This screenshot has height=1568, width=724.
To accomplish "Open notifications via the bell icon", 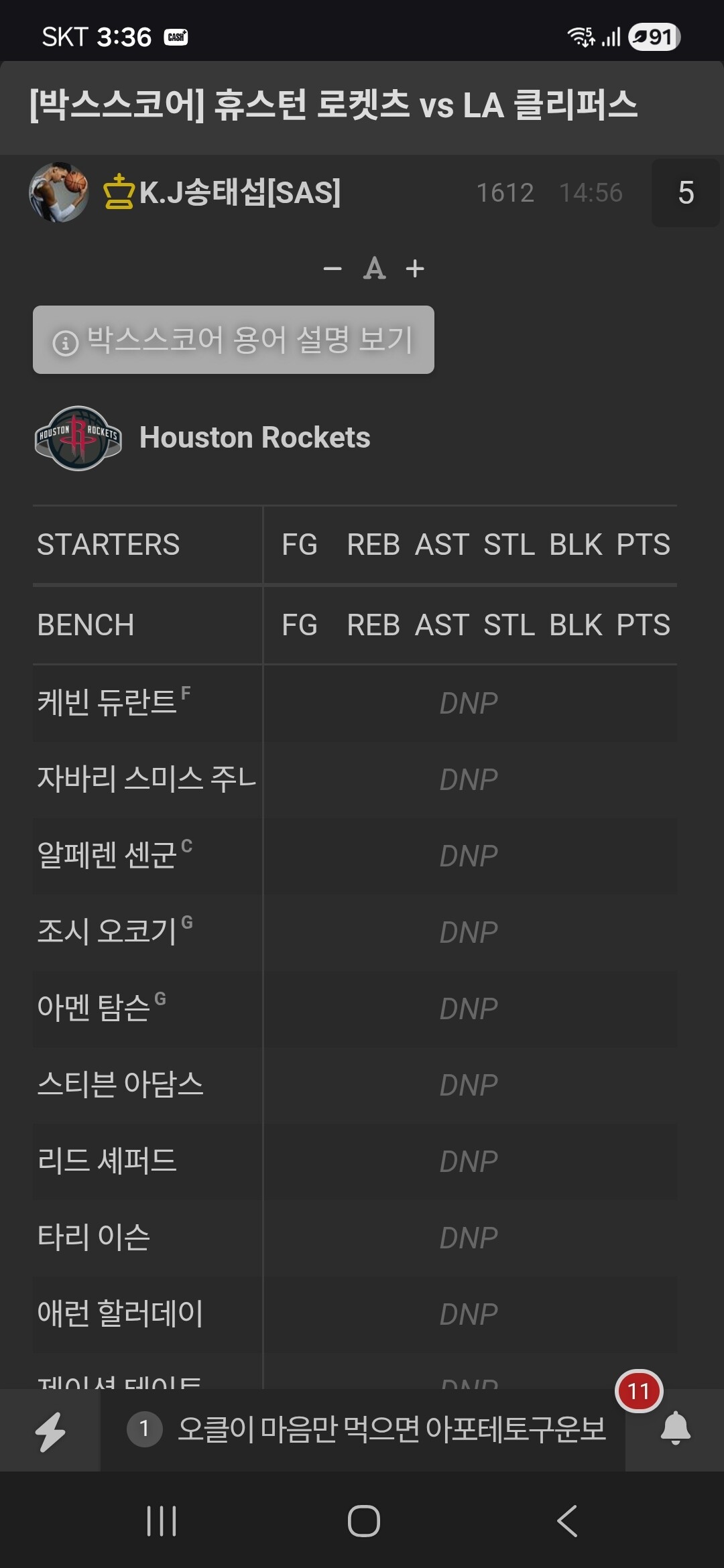I will coord(675,1428).
